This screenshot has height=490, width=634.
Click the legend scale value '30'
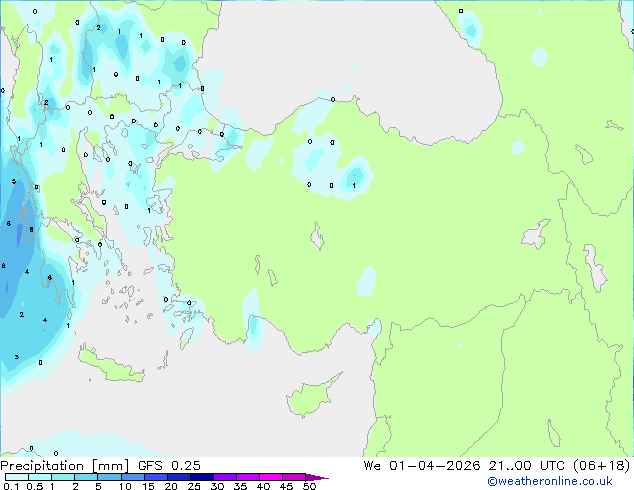[217, 486]
